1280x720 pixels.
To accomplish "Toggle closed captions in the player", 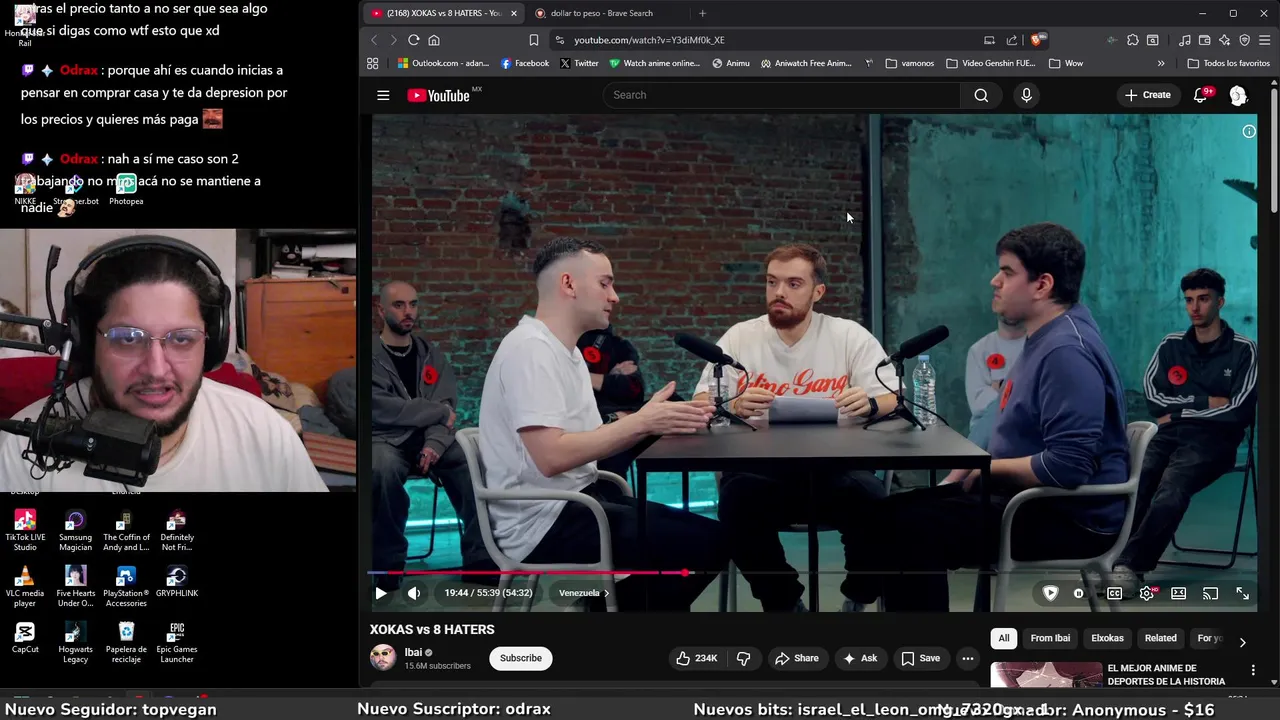I will coord(1114,593).
